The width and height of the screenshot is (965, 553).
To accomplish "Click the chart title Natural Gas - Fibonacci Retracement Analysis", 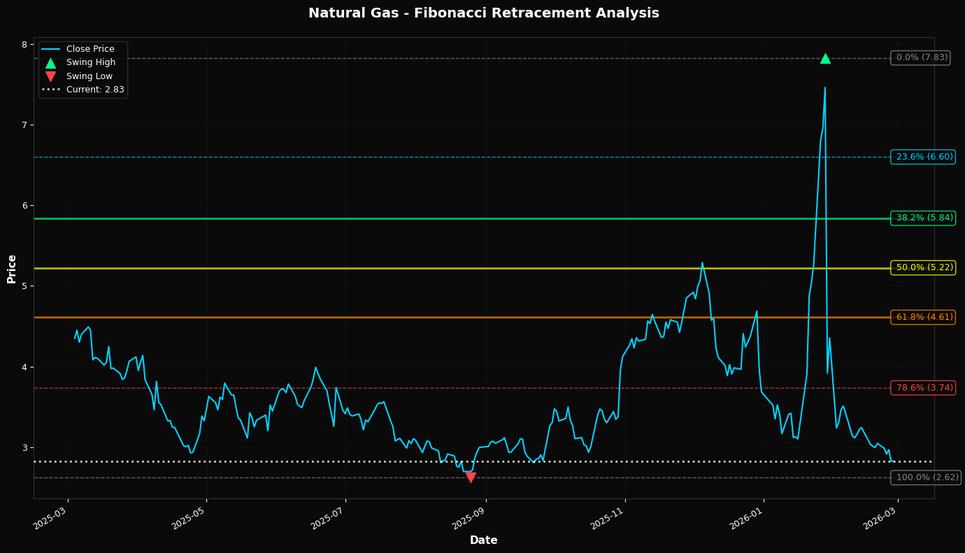I will pyautogui.click(x=484, y=13).
